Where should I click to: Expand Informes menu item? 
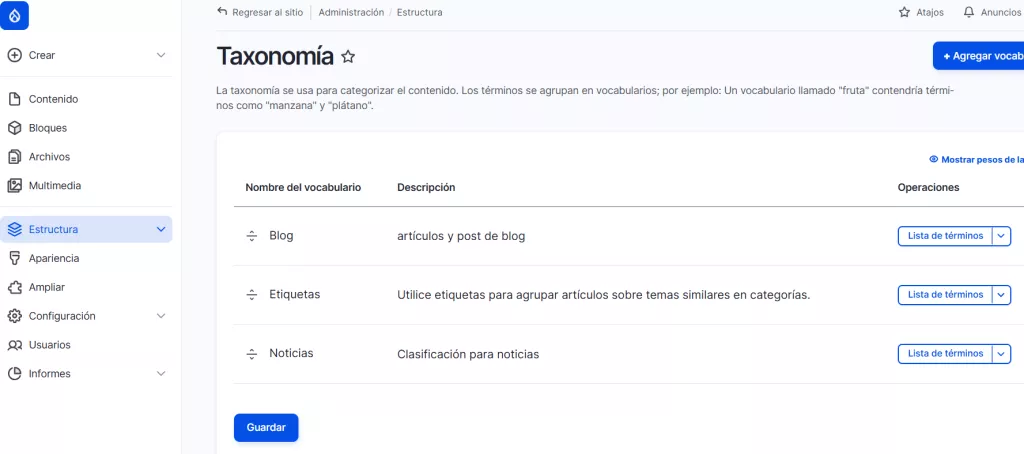(162, 374)
